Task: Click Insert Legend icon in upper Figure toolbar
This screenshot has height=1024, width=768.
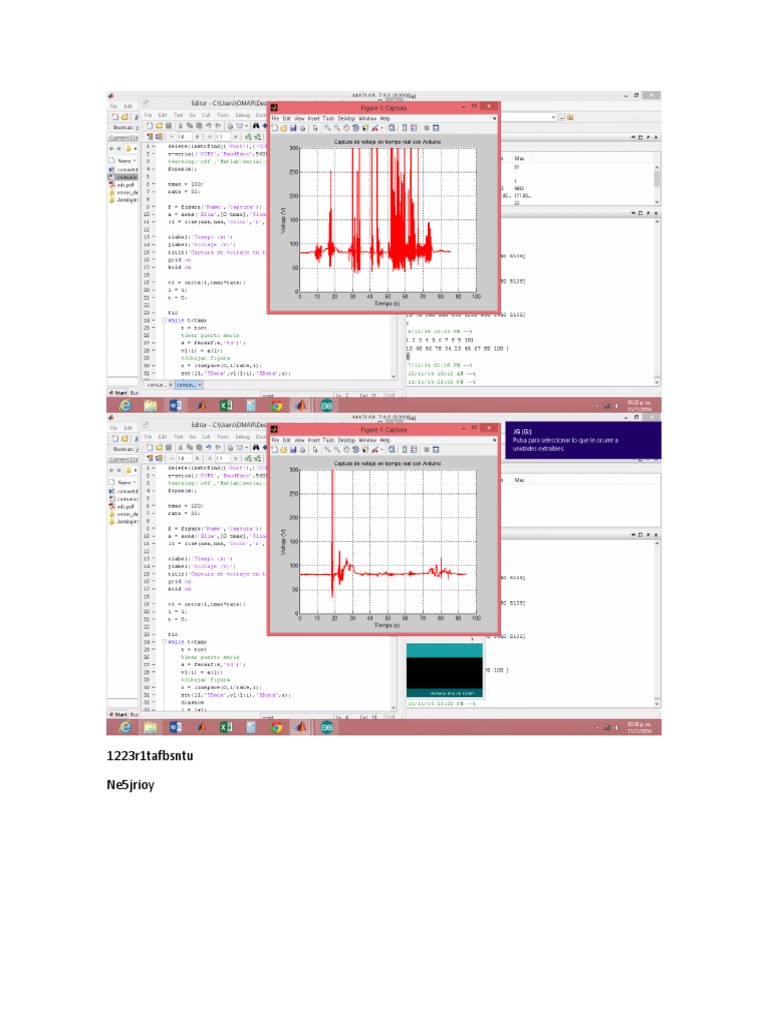Action: coord(413,128)
